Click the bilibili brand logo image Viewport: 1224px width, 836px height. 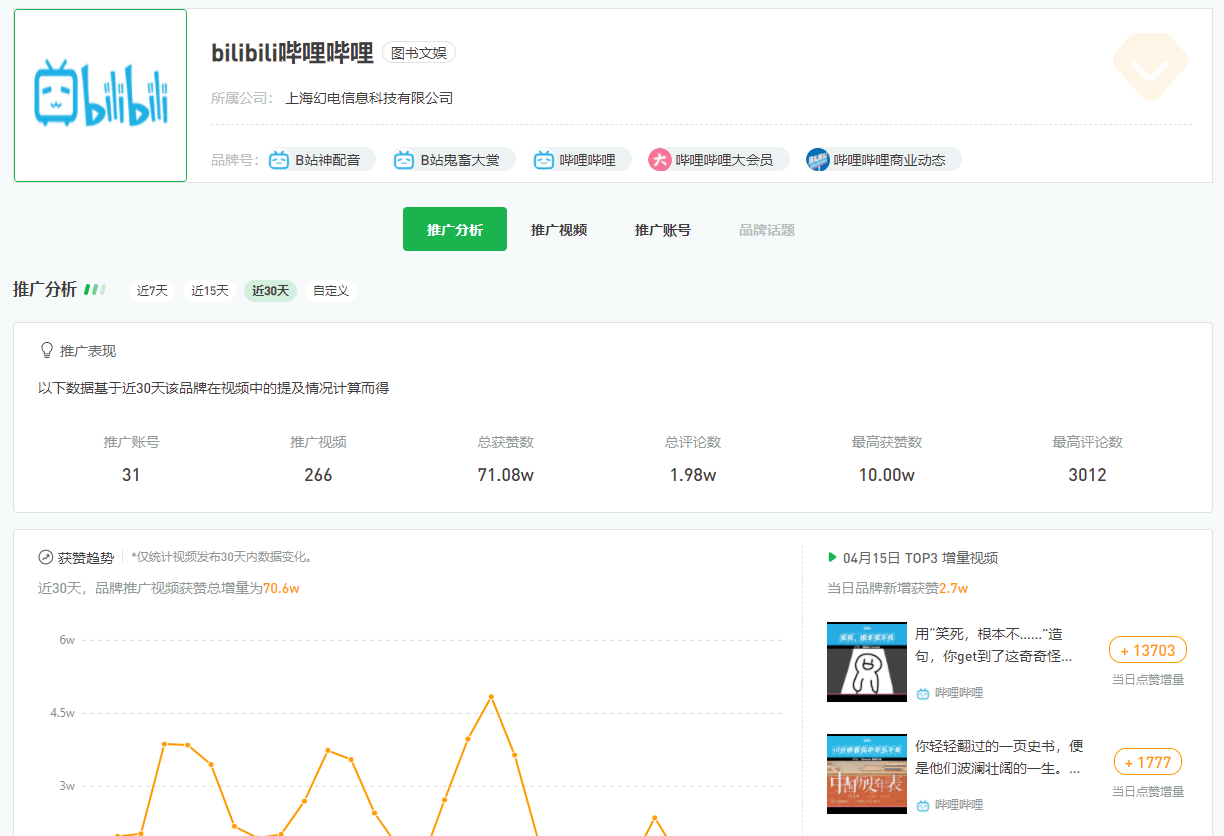100,96
